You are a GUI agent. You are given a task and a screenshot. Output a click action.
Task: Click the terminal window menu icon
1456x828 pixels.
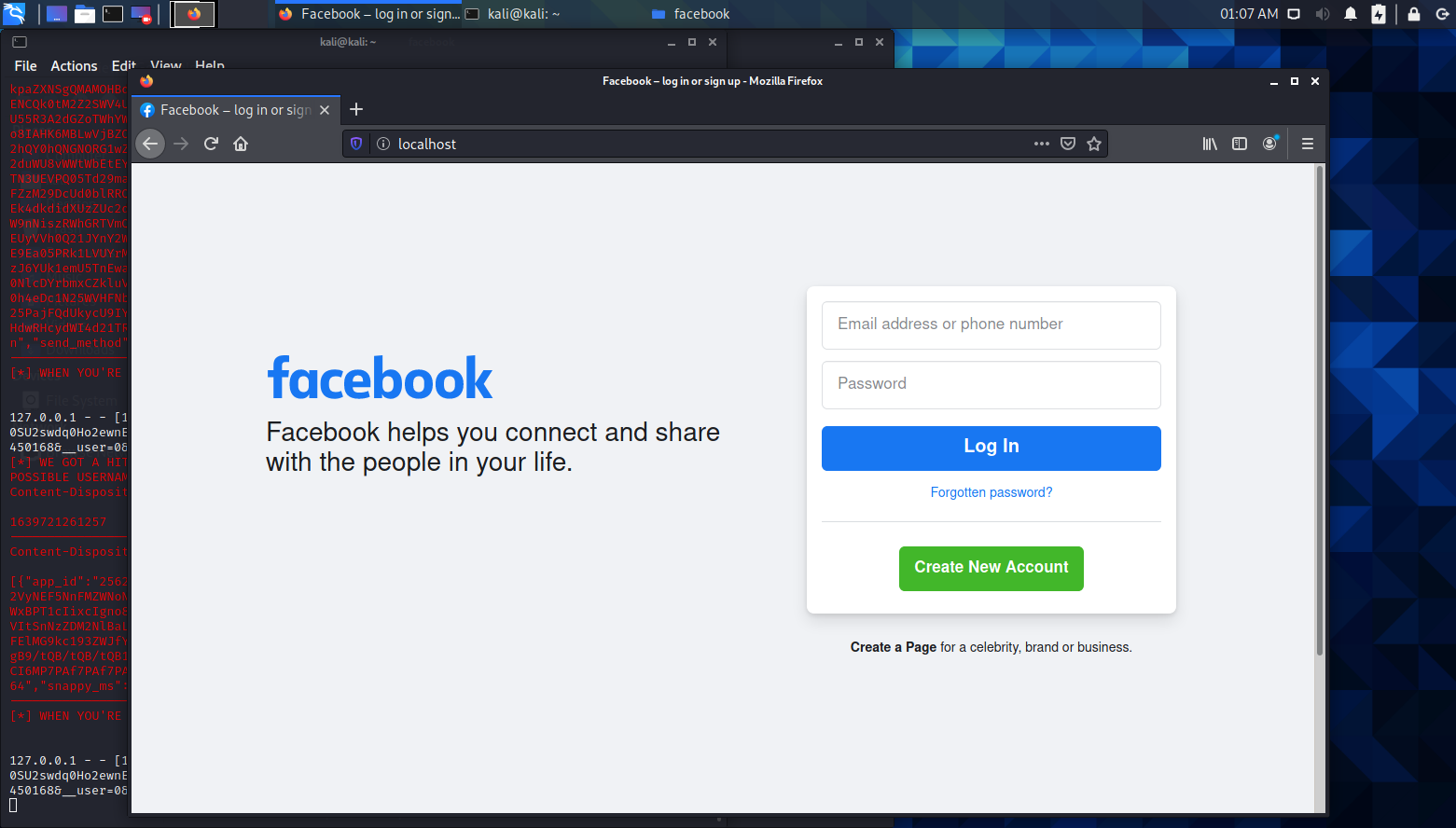(20, 42)
